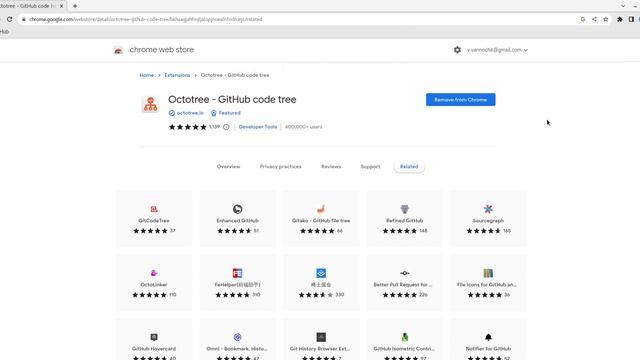Open the settings gear in the store header
This screenshot has width=640, height=360.
[x=457, y=50]
